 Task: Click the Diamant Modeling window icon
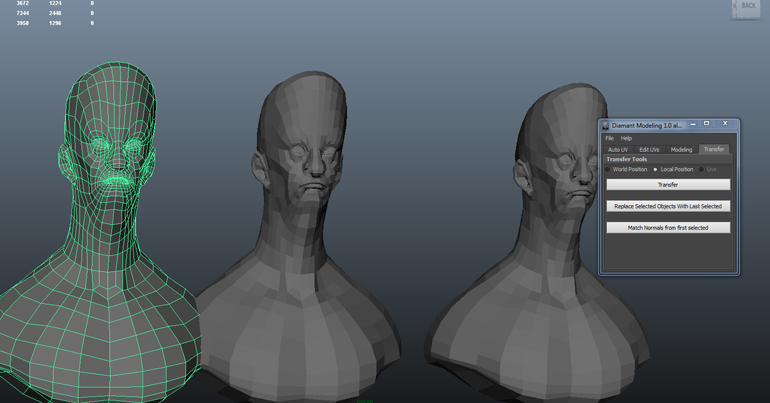(x=605, y=126)
